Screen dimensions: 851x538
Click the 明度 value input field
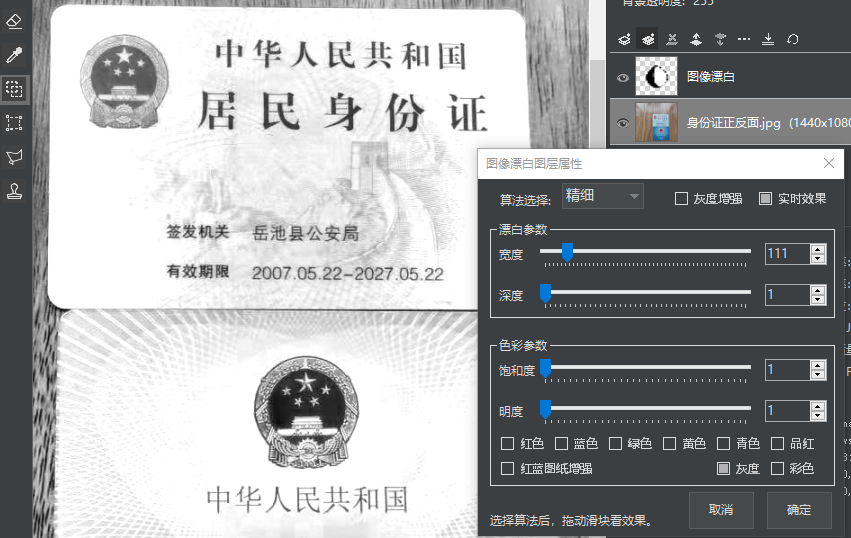[788, 411]
